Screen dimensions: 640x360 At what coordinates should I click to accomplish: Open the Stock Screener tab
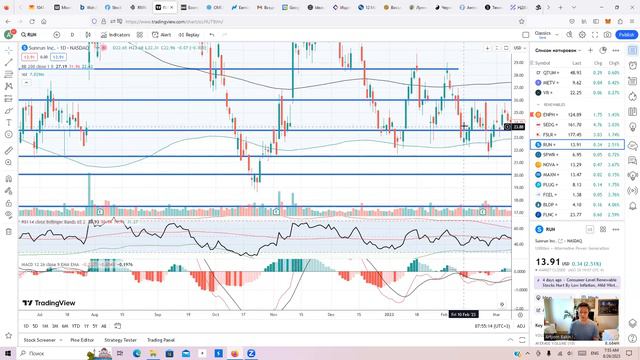pos(40,340)
